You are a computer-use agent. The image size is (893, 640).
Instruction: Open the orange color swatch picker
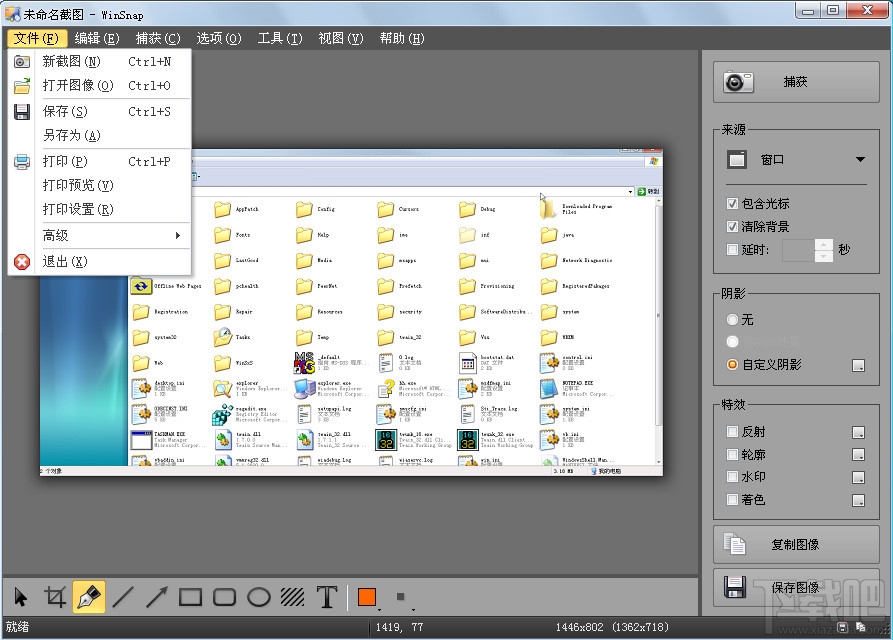click(366, 596)
